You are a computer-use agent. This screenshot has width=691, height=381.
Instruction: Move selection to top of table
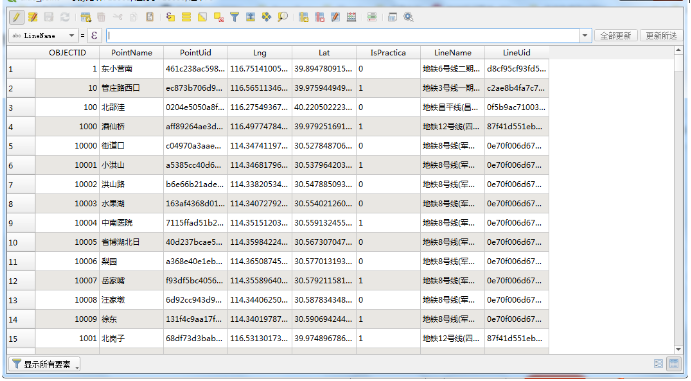tap(250, 17)
